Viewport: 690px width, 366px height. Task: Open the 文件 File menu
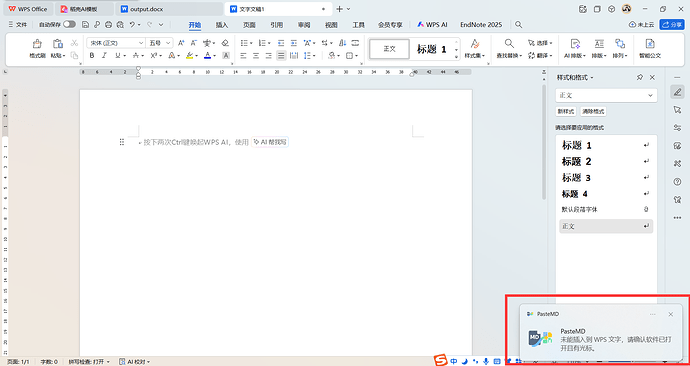pos(18,25)
